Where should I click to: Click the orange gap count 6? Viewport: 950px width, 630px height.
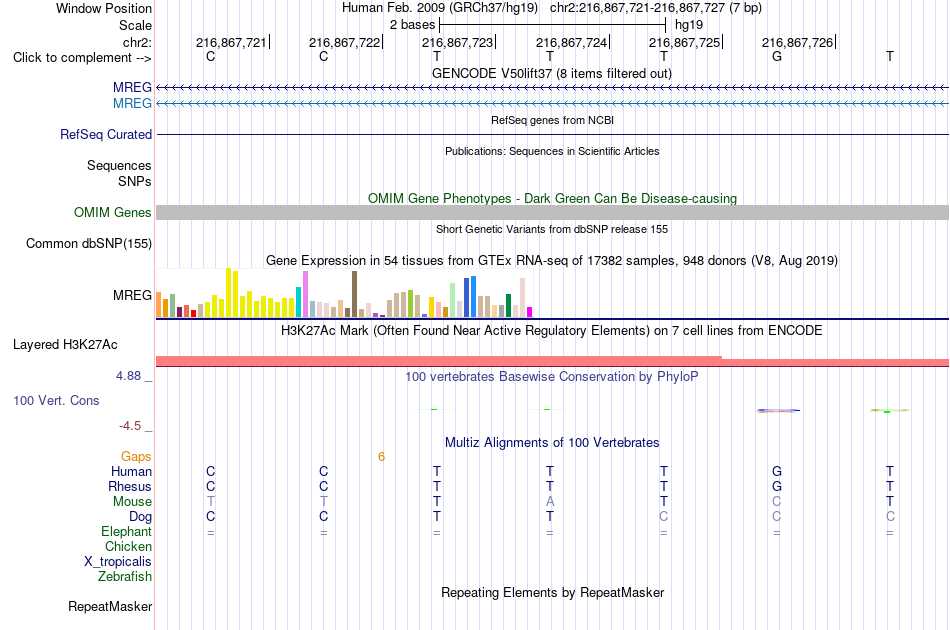tap(381, 457)
